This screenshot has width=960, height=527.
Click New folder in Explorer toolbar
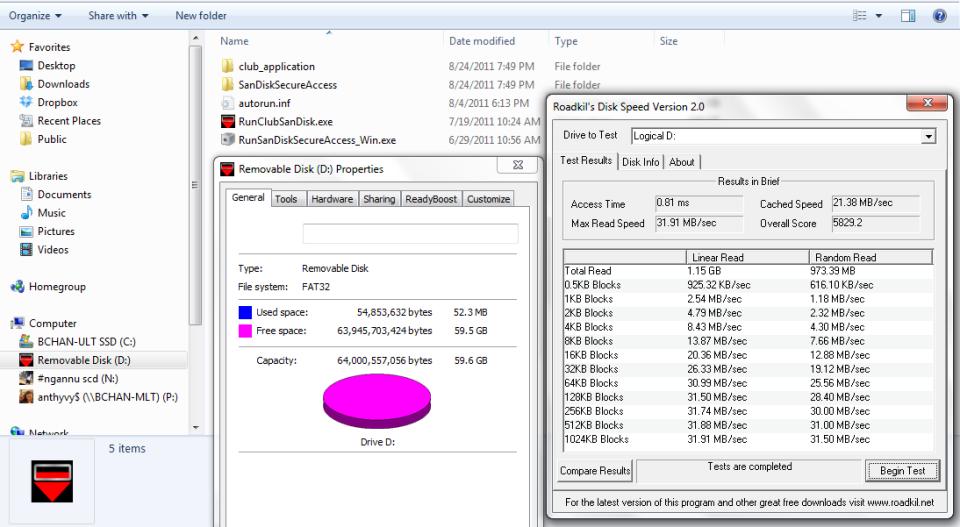point(201,16)
